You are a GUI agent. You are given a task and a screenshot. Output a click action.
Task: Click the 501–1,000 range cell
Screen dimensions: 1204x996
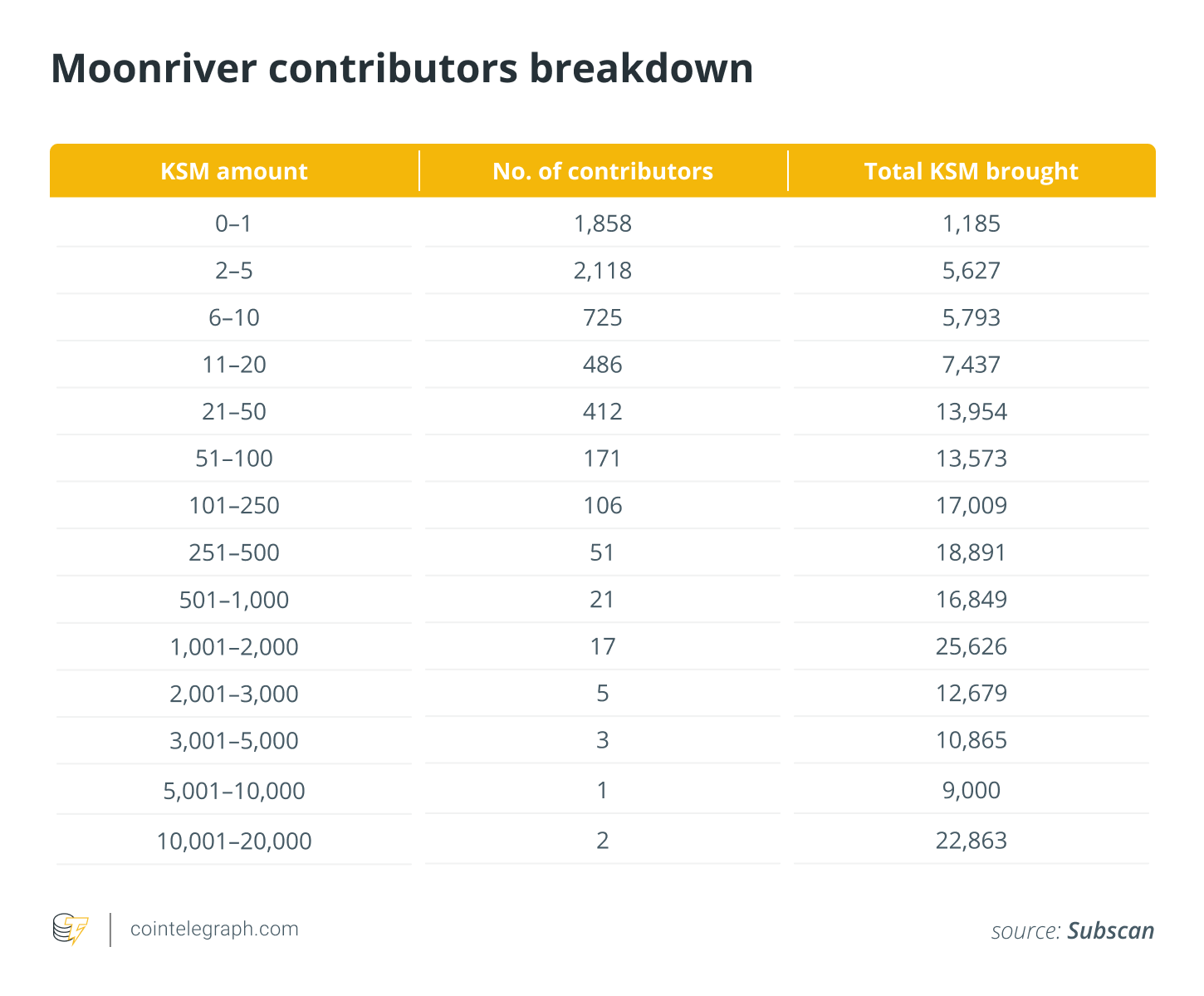(x=234, y=600)
